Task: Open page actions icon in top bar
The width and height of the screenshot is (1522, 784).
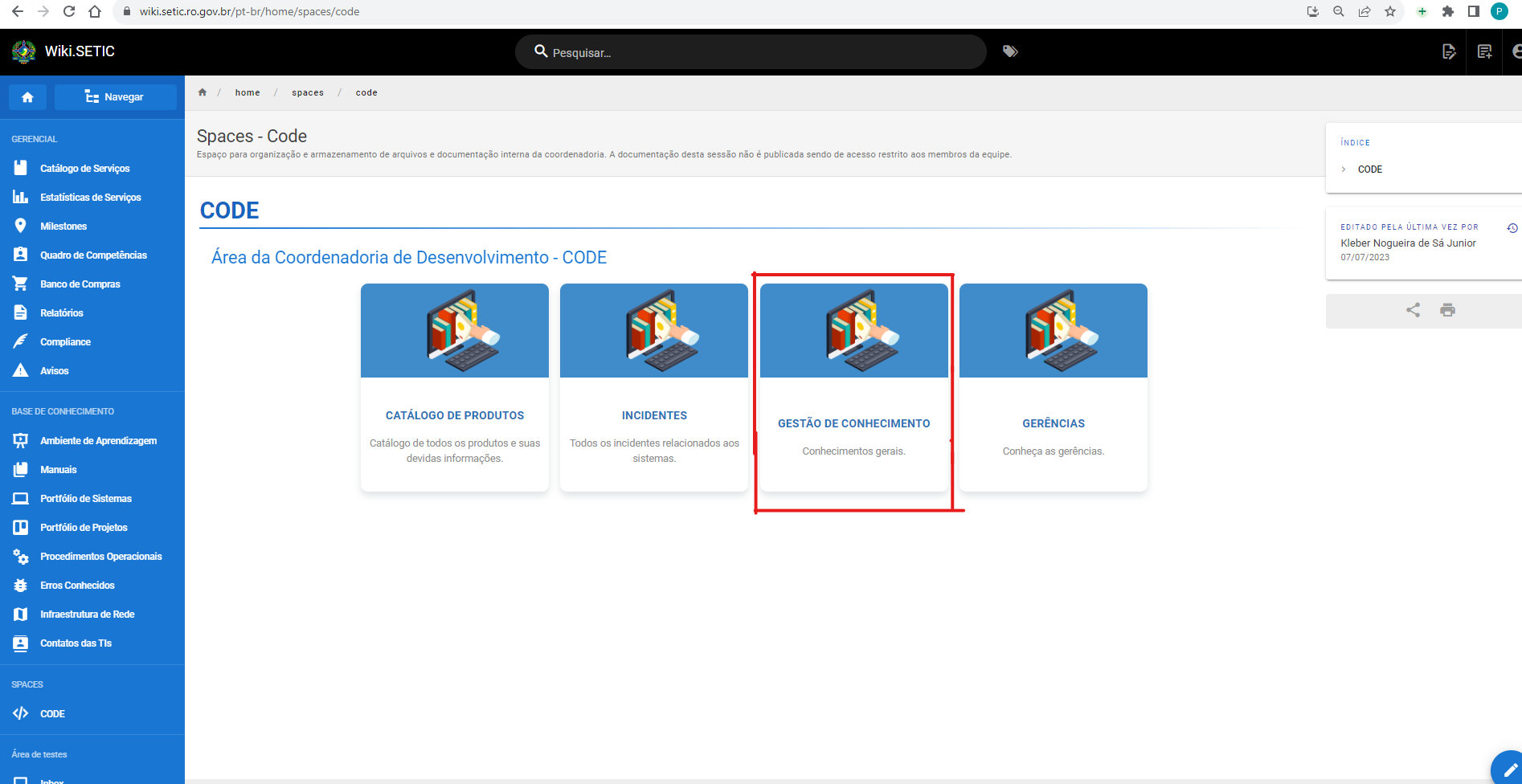Action: (x=1449, y=51)
